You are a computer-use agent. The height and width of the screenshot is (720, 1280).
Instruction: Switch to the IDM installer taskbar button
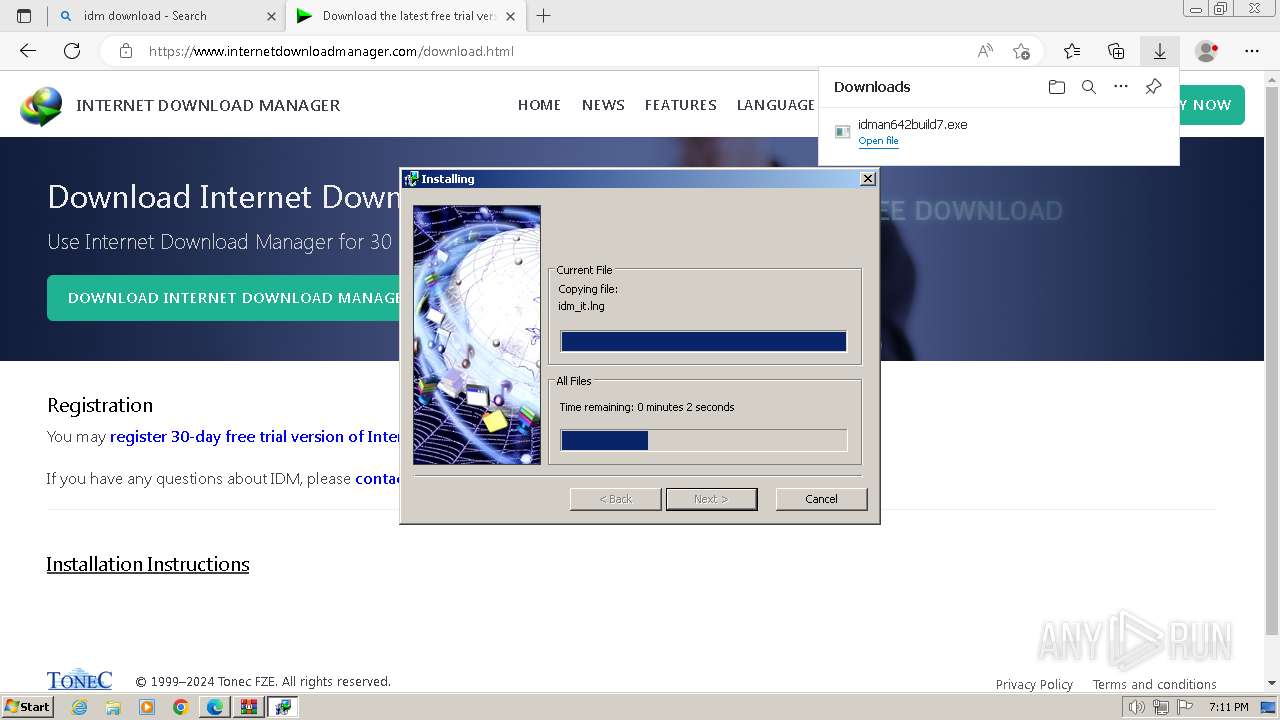(283, 707)
